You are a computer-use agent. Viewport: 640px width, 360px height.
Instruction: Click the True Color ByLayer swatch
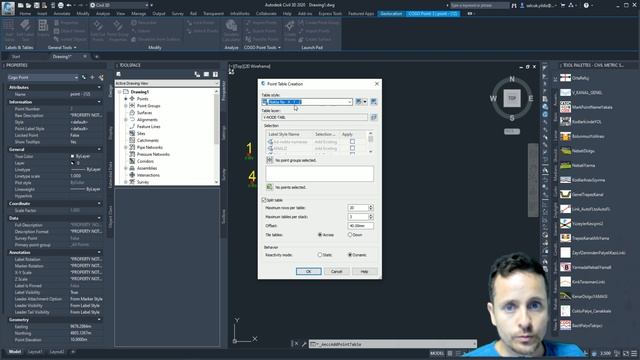coord(73,156)
